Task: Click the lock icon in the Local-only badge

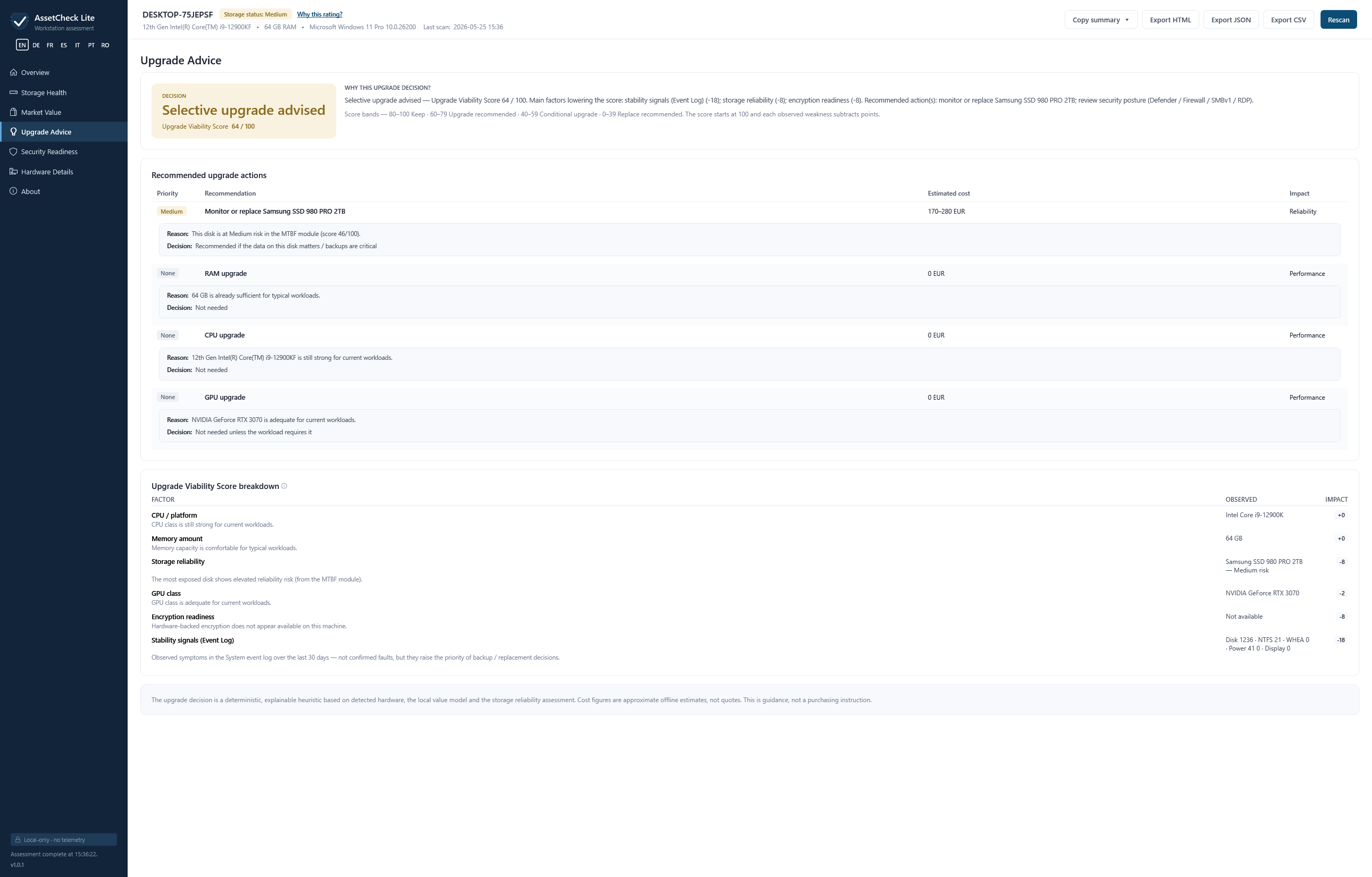Action: 18,839
